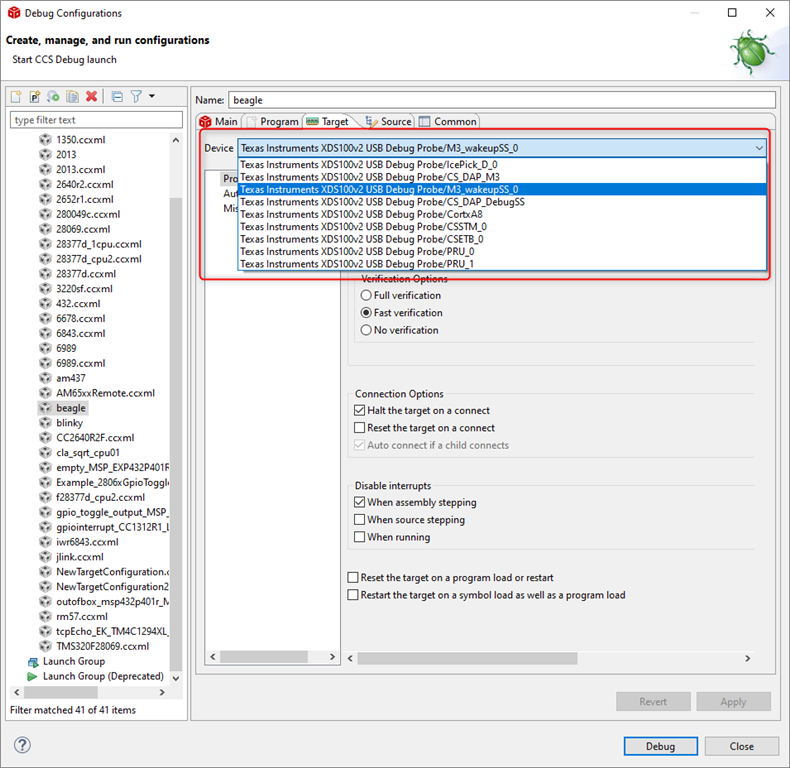Enable When source stepping checkbox
790x768 pixels.
click(359, 520)
